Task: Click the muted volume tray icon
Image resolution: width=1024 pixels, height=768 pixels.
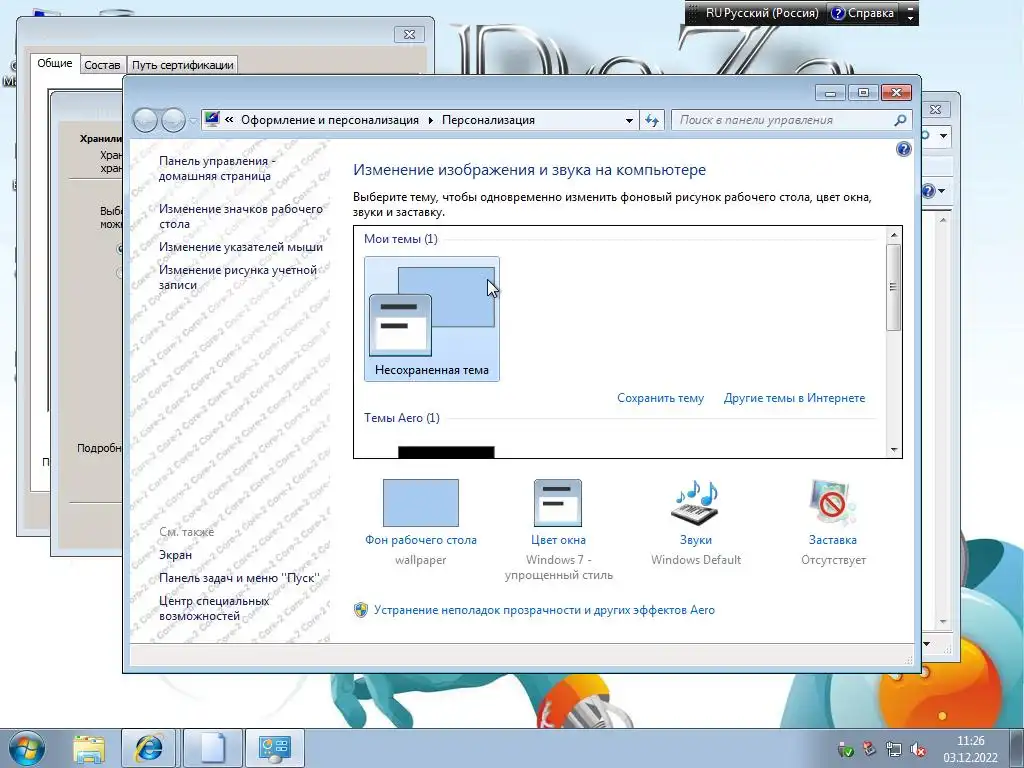Action: (x=918, y=749)
